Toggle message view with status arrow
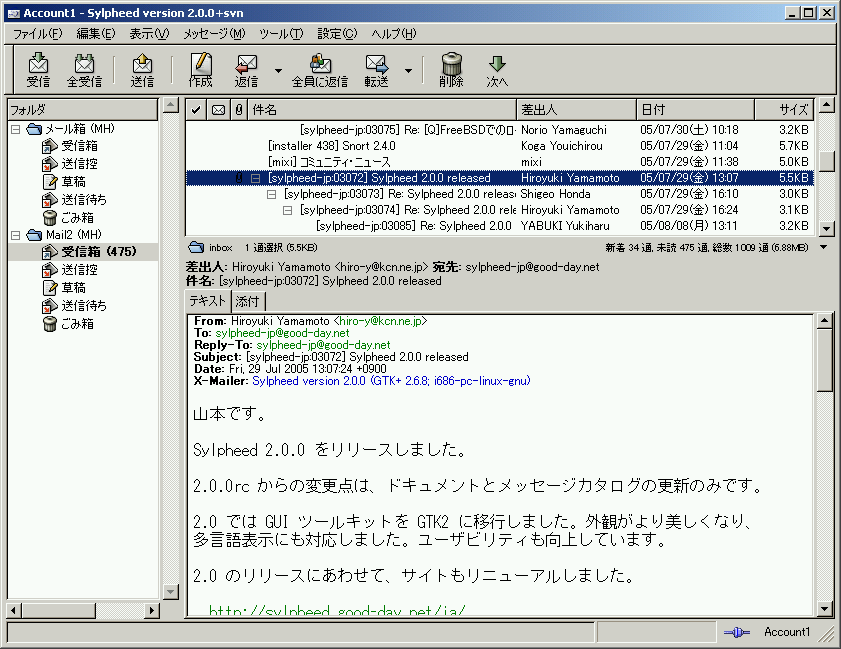The image size is (841, 649). point(823,247)
